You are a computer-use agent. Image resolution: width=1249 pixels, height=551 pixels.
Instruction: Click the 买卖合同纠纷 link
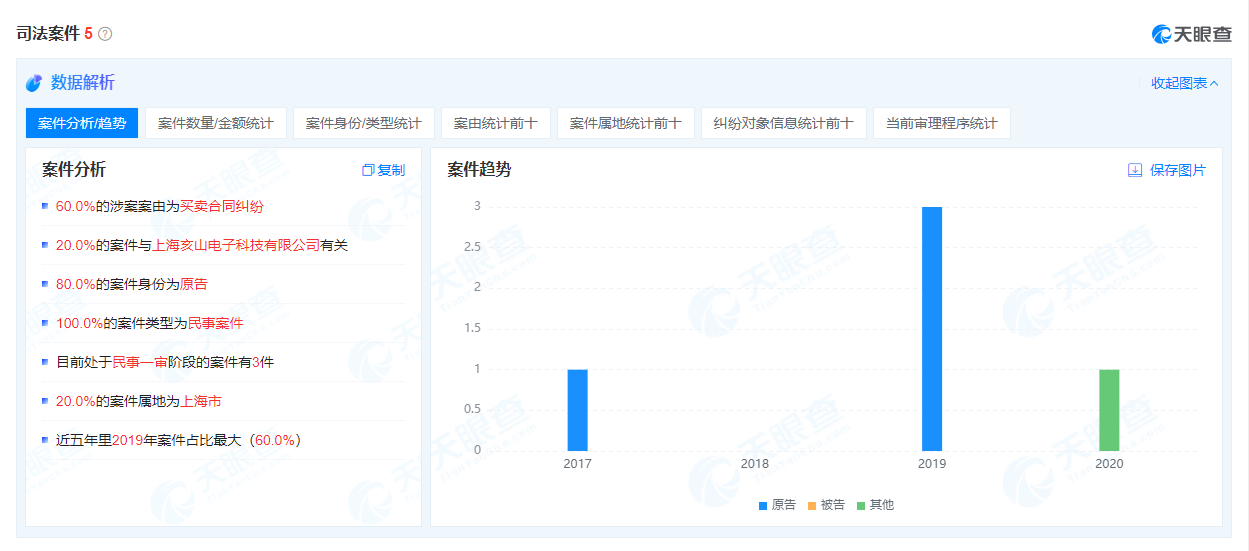[222, 206]
